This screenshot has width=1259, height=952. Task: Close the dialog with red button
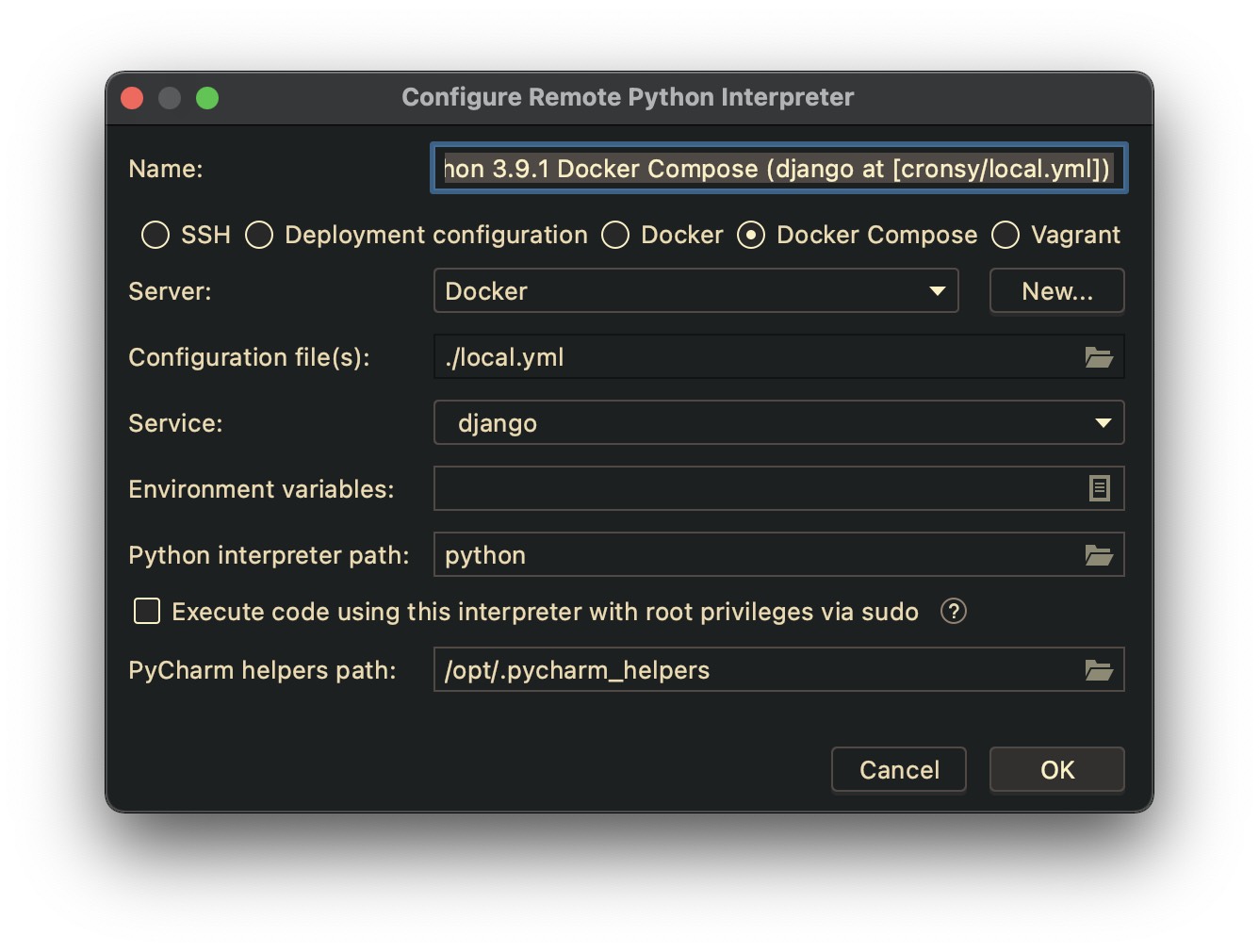[x=133, y=98]
